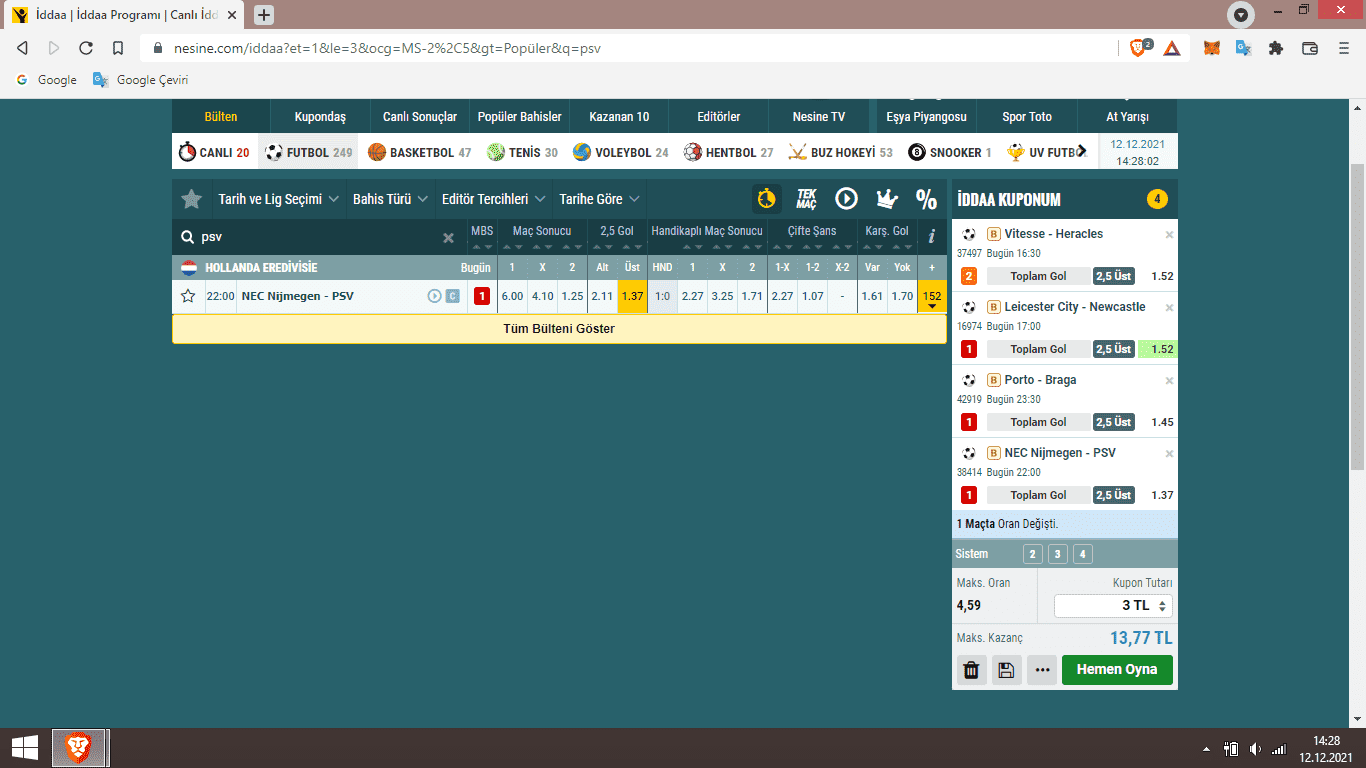1366x768 pixels.
Task: Click the percent icon in the filter bar
Action: [x=926, y=198]
